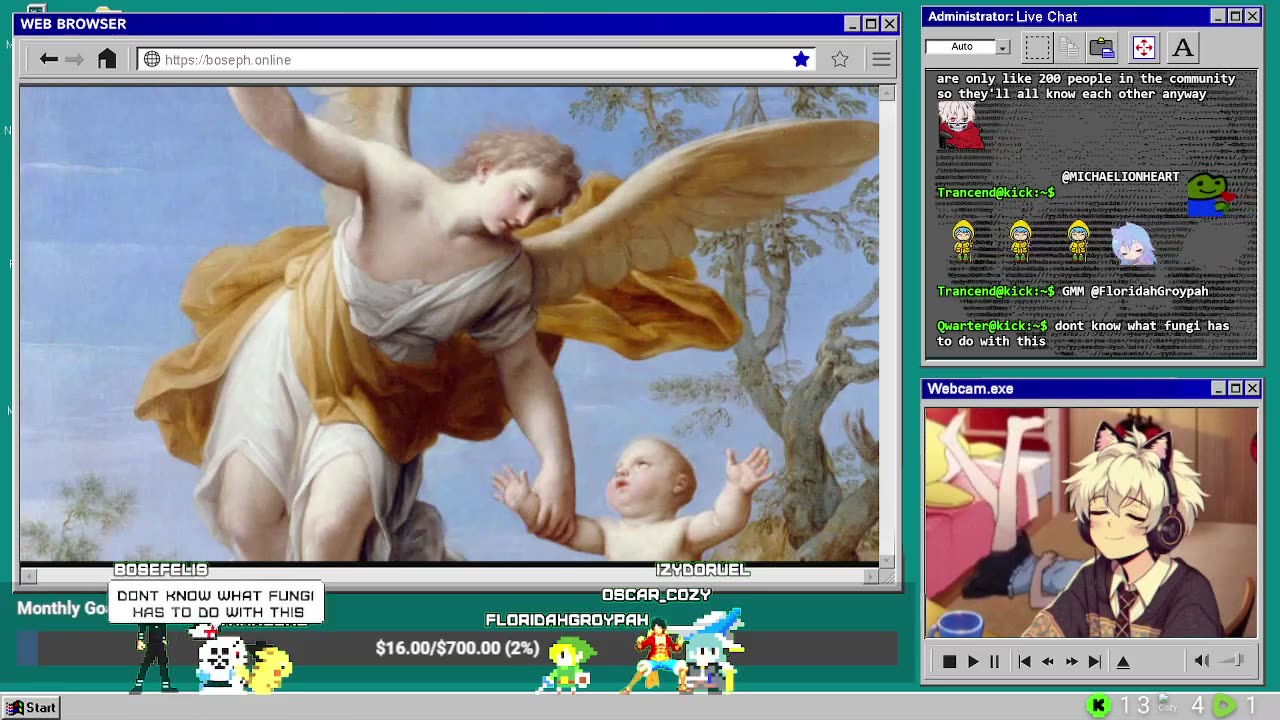Screen dimensions: 1280x720
Task: Click the OSCAR_COZY name label
Action: point(656,595)
